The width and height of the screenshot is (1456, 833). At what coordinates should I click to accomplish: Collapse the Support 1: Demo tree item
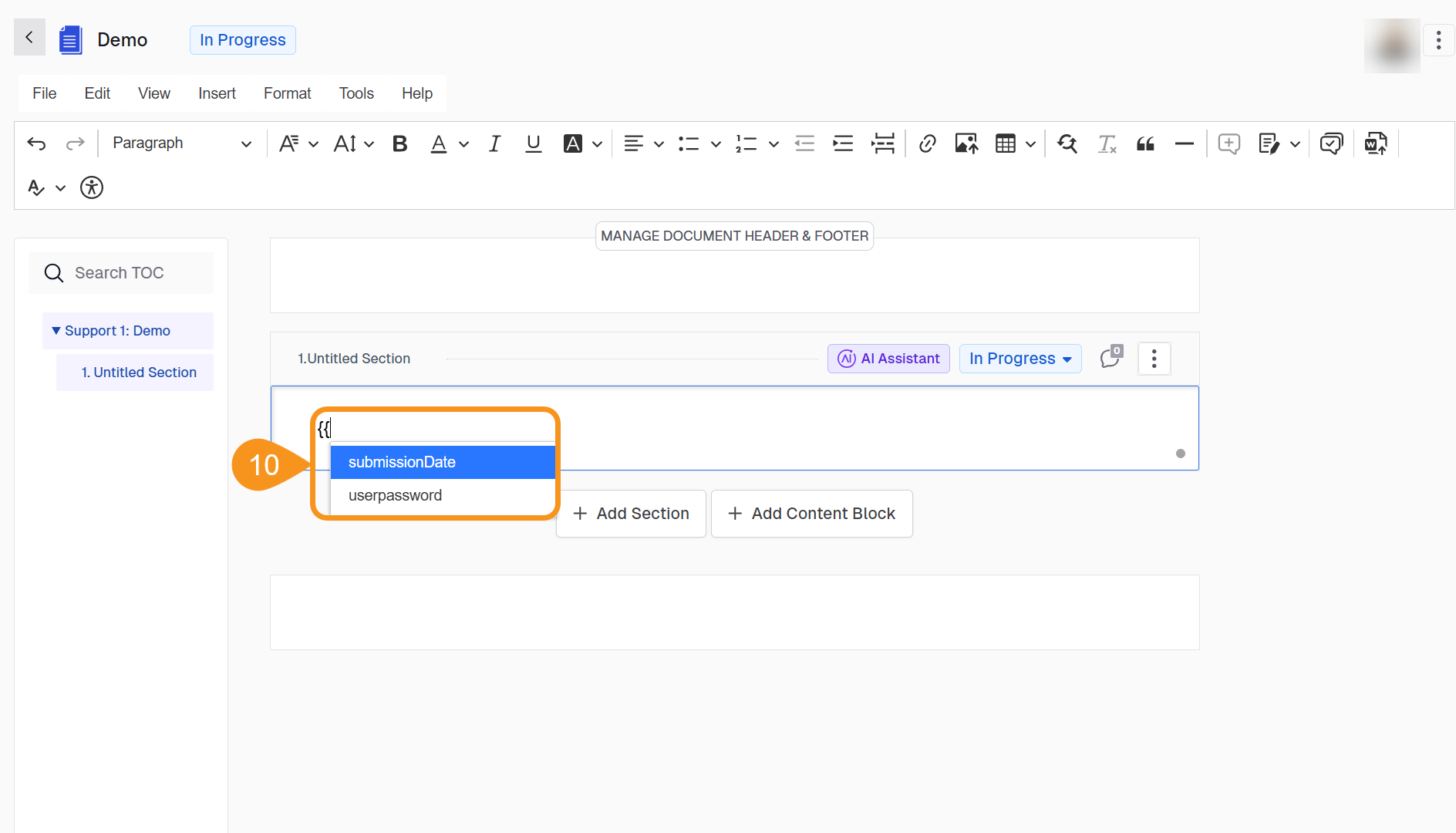(x=56, y=331)
